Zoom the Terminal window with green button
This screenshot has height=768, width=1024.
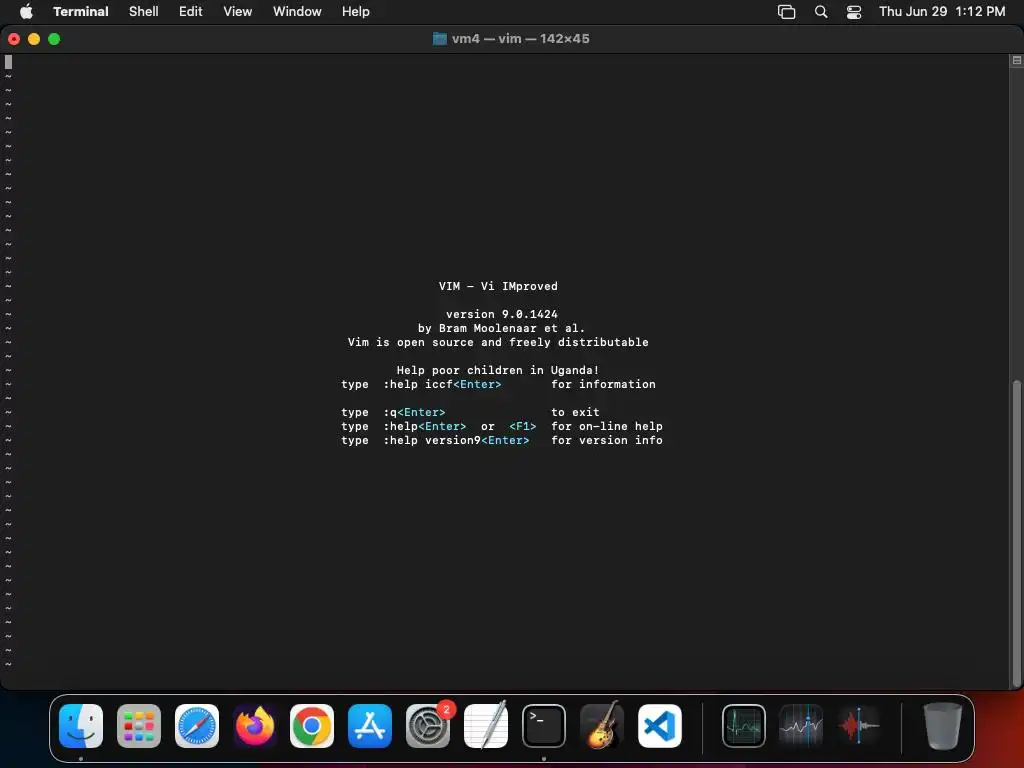pyautogui.click(x=54, y=39)
